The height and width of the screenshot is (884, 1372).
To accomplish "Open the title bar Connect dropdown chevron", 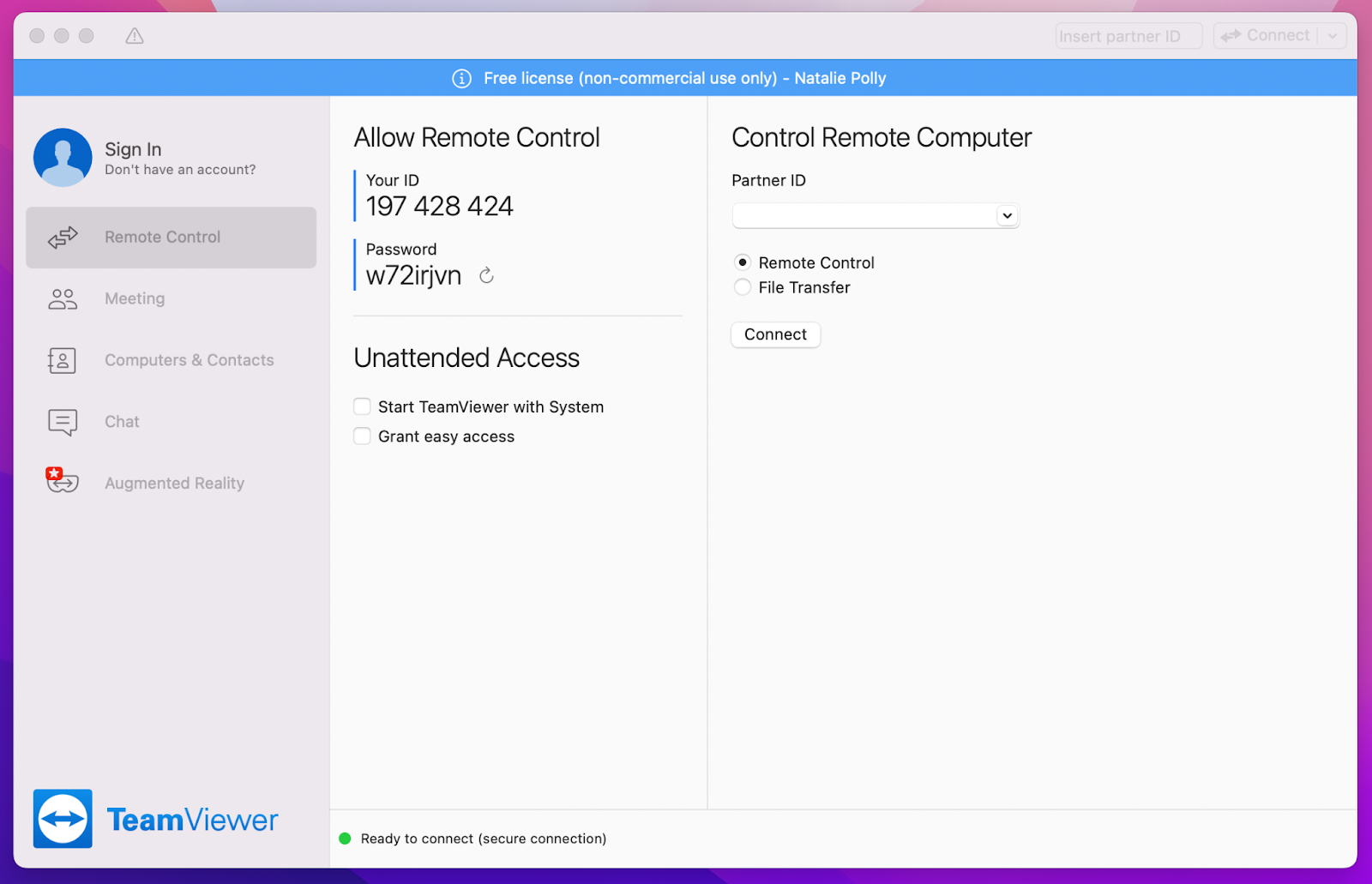I will (x=1333, y=36).
